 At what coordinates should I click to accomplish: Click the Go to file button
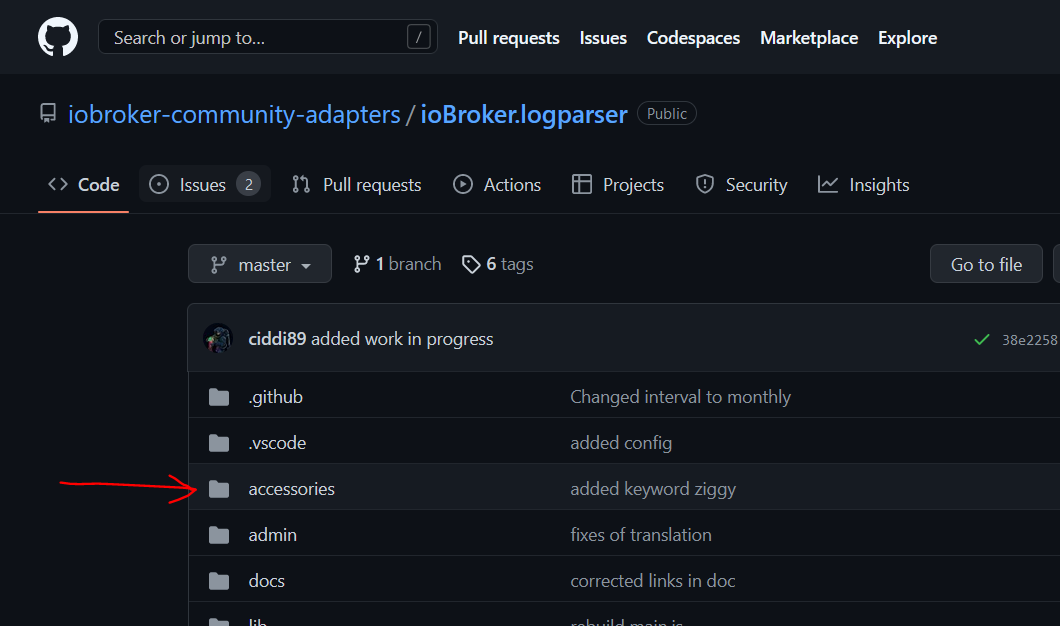coord(986,264)
